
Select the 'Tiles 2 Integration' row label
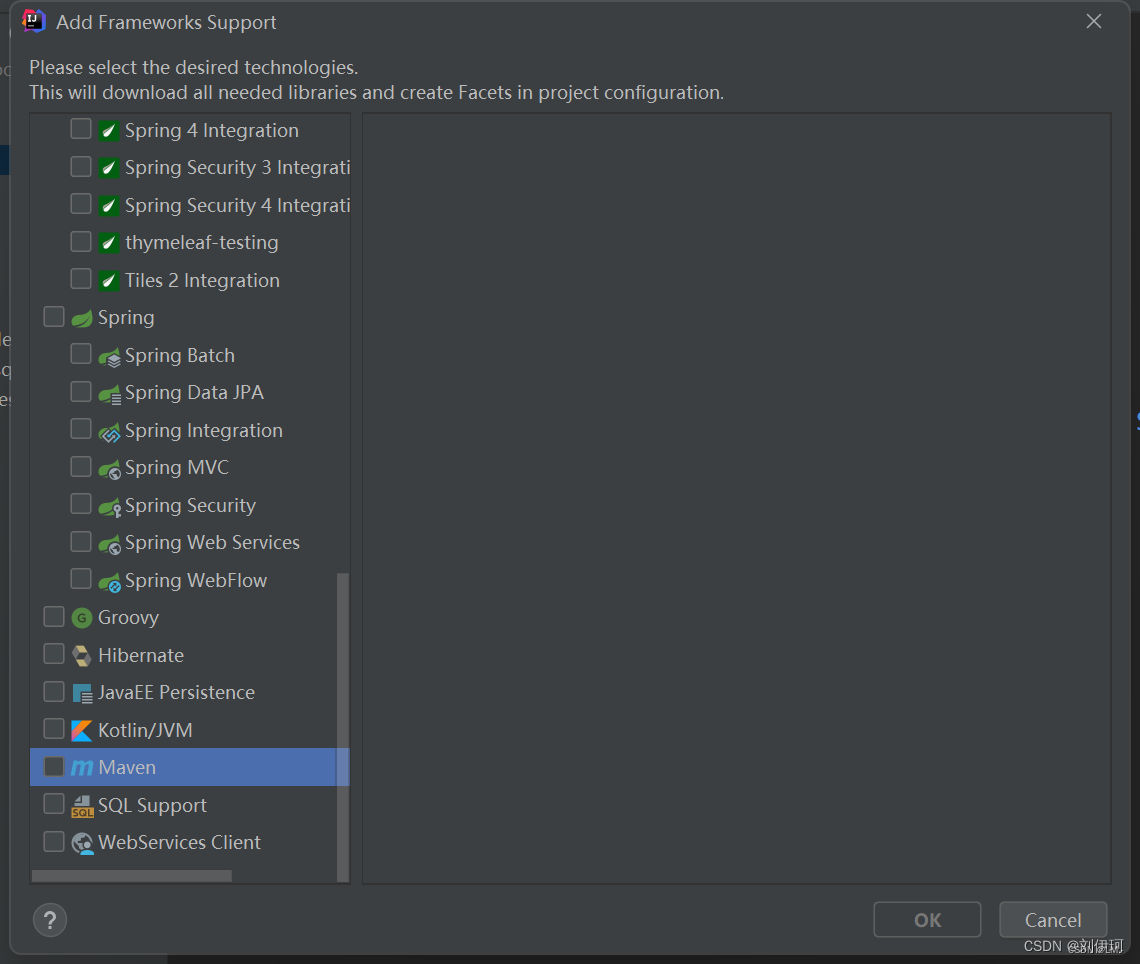point(202,281)
